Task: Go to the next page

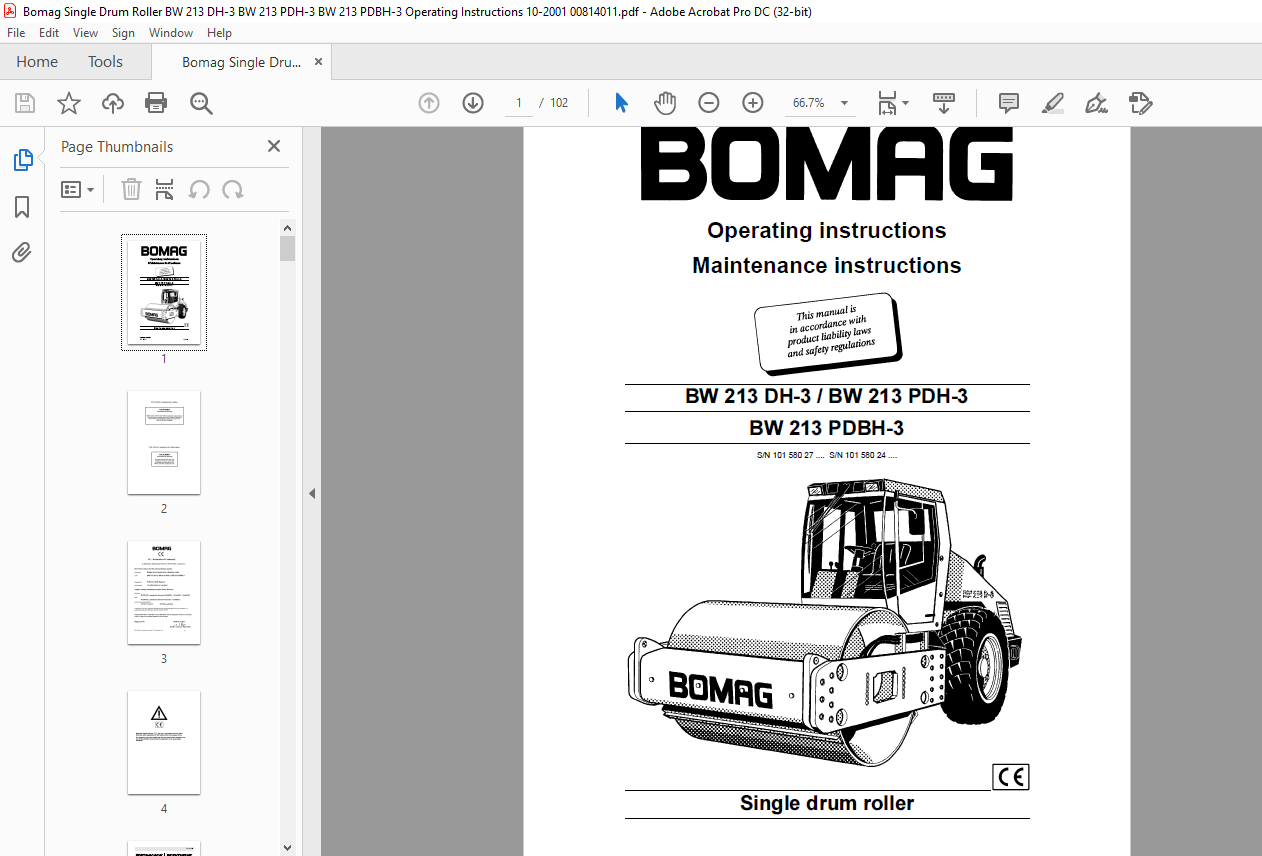Action: click(473, 103)
